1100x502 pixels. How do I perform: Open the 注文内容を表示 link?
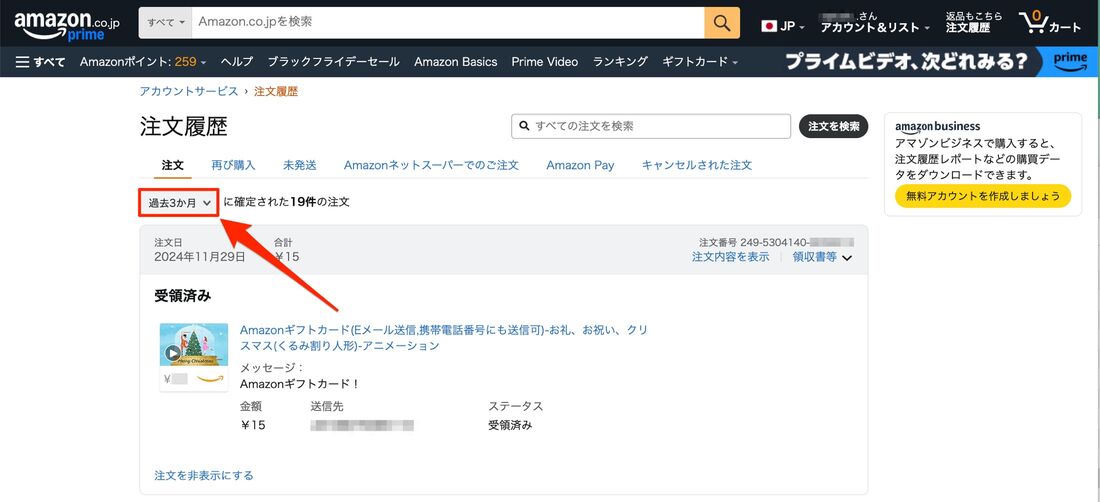730,257
